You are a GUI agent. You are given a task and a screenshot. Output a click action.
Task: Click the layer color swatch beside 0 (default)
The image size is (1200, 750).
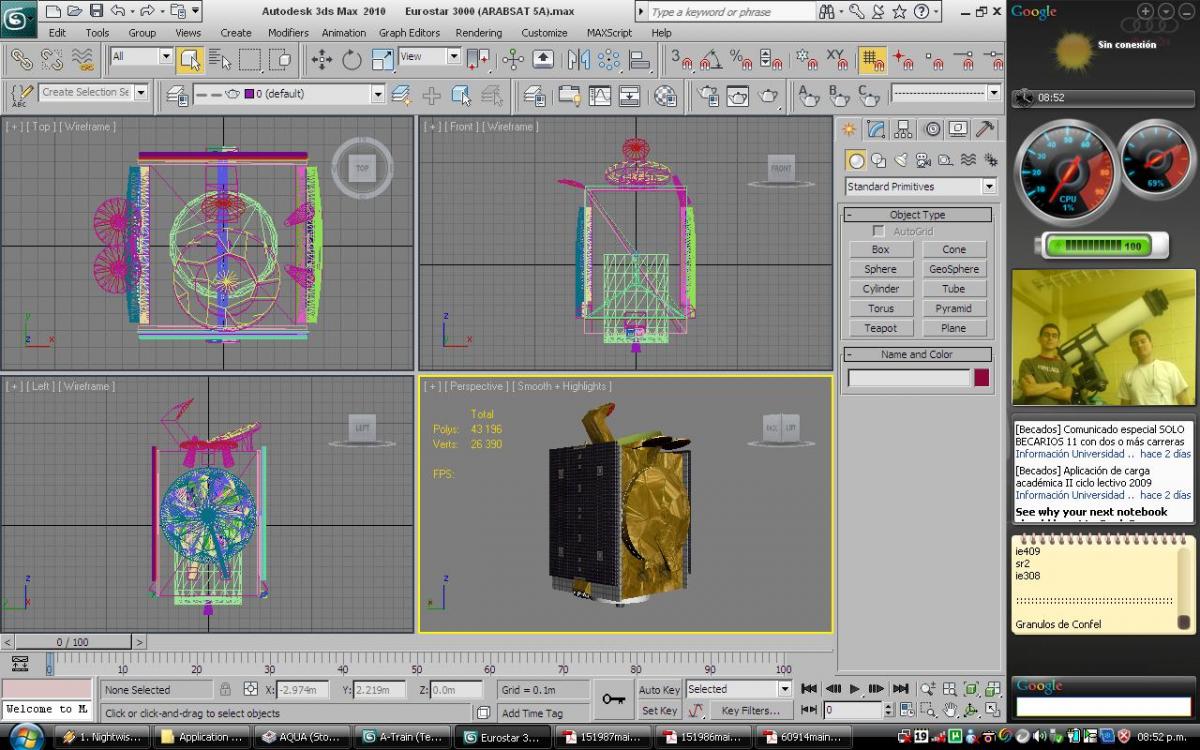point(250,94)
